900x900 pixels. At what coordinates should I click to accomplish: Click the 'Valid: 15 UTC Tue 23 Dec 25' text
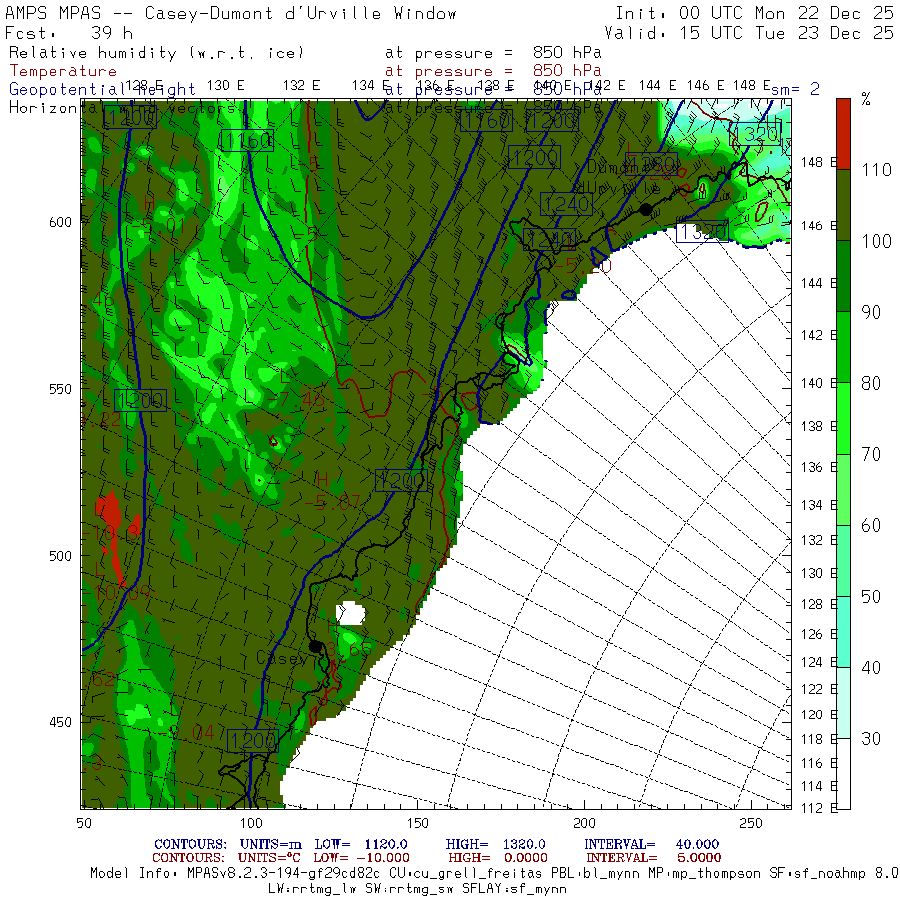coord(748,33)
